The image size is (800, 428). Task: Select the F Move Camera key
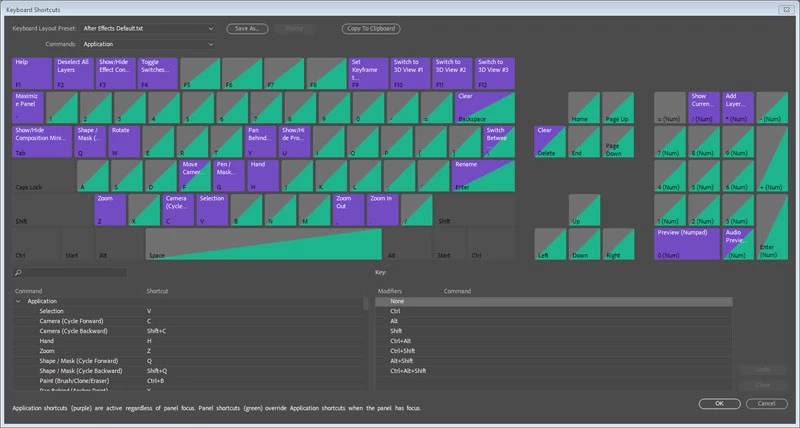(x=195, y=176)
